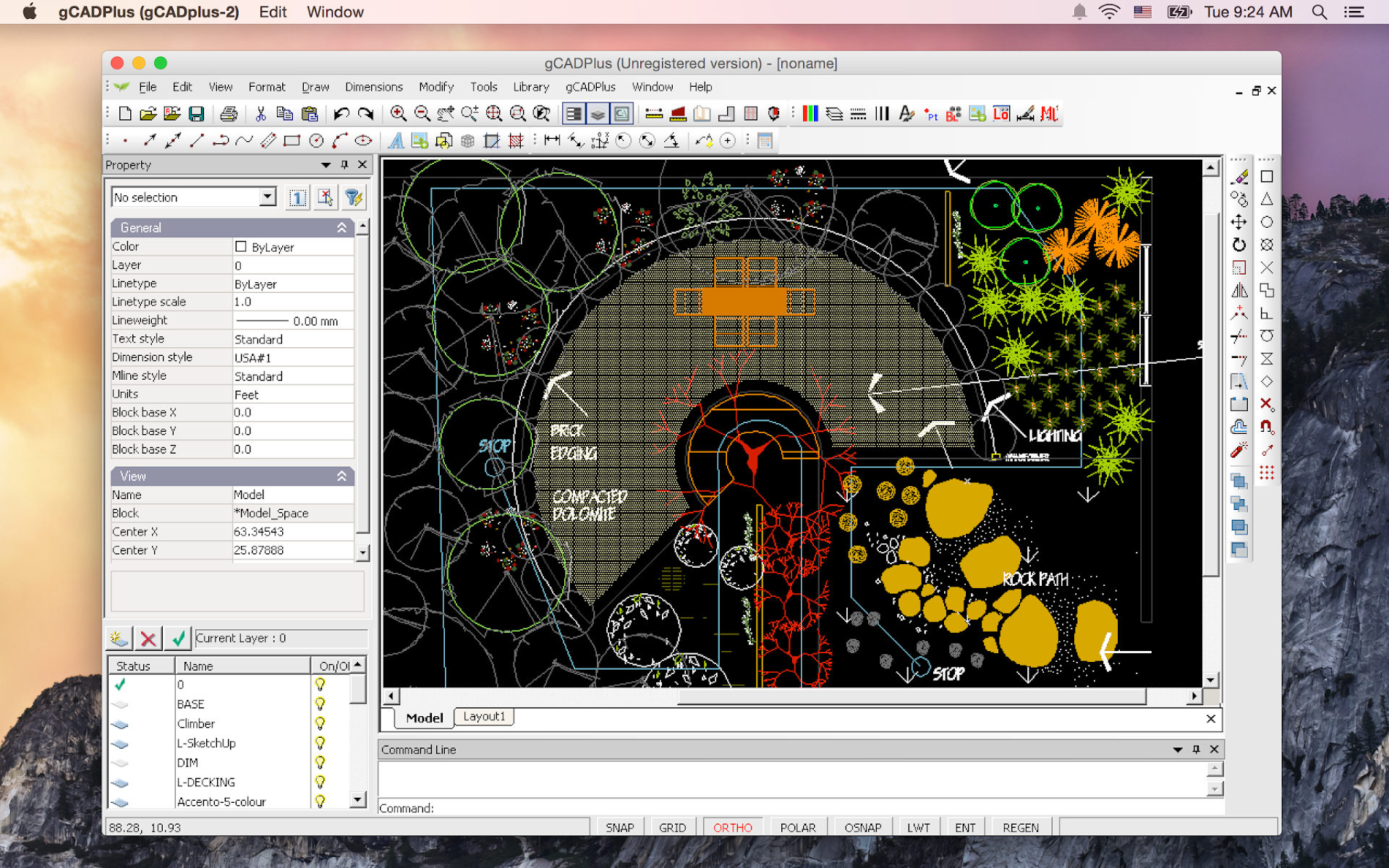Toggle ORTHO mode in status bar
This screenshot has width=1389, height=868.
[x=733, y=827]
